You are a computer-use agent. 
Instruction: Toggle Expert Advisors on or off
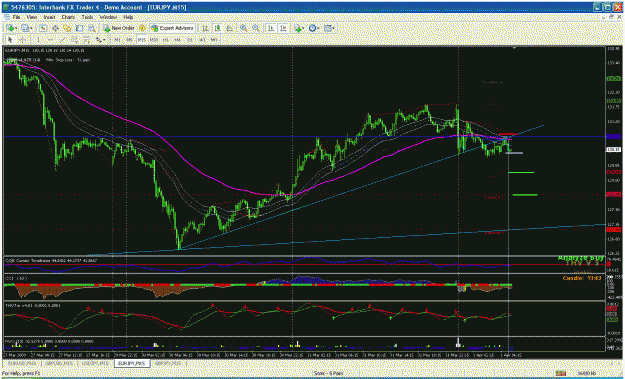tap(173, 28)
